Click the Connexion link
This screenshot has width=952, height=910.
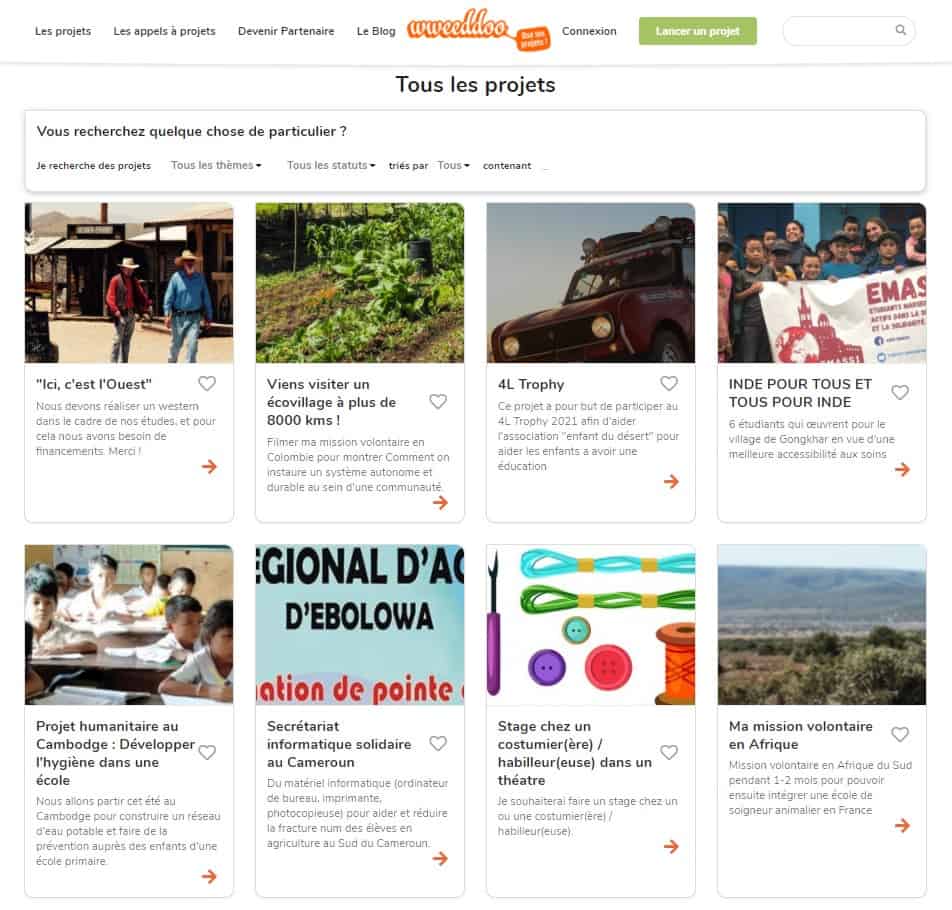pyautogui.click(x=589, y=31)
